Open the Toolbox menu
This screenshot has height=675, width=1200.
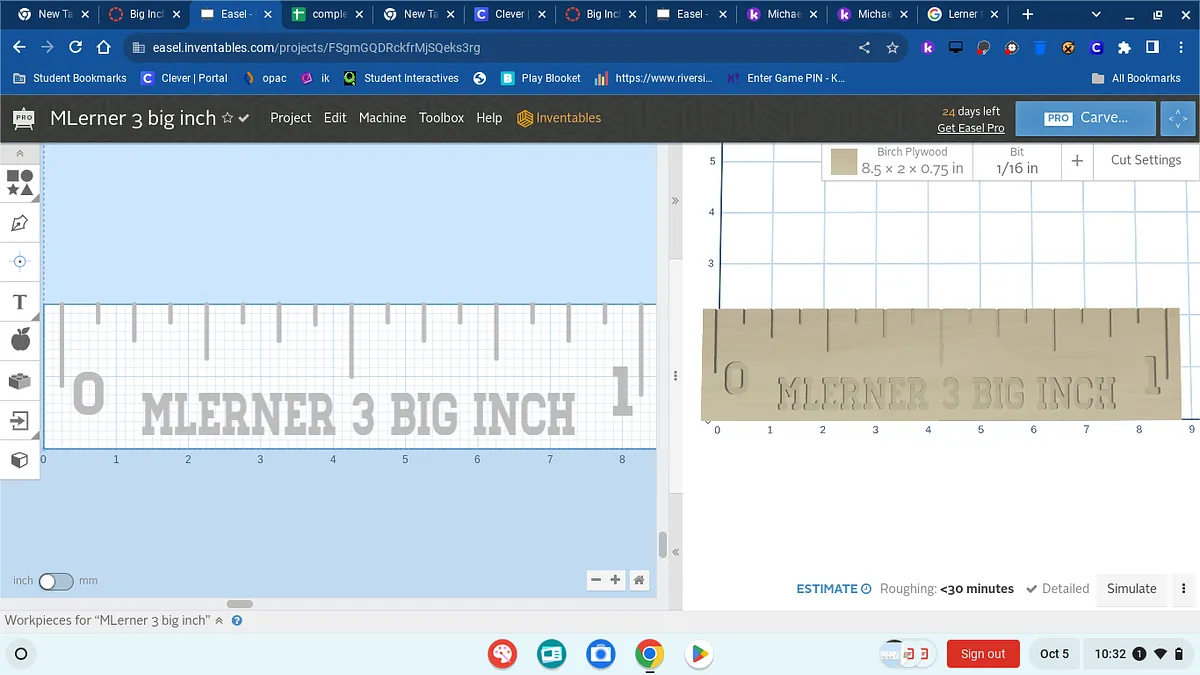tap(441, 118)
